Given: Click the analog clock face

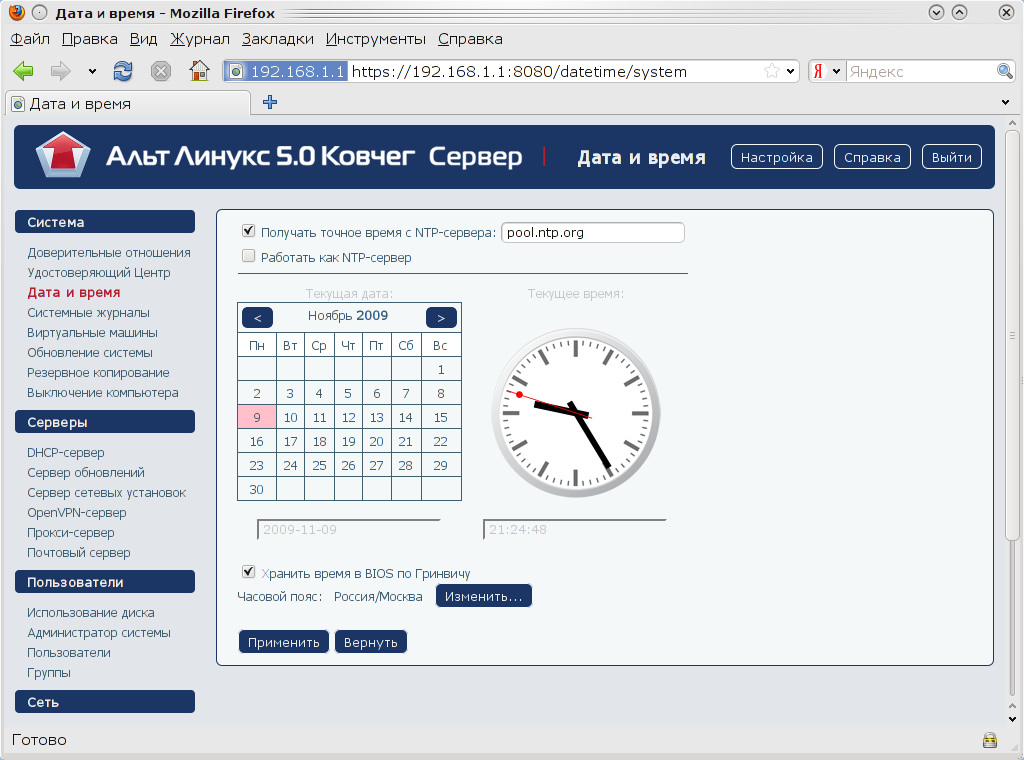Looking at the screenshot, I should tap(575, 413).
